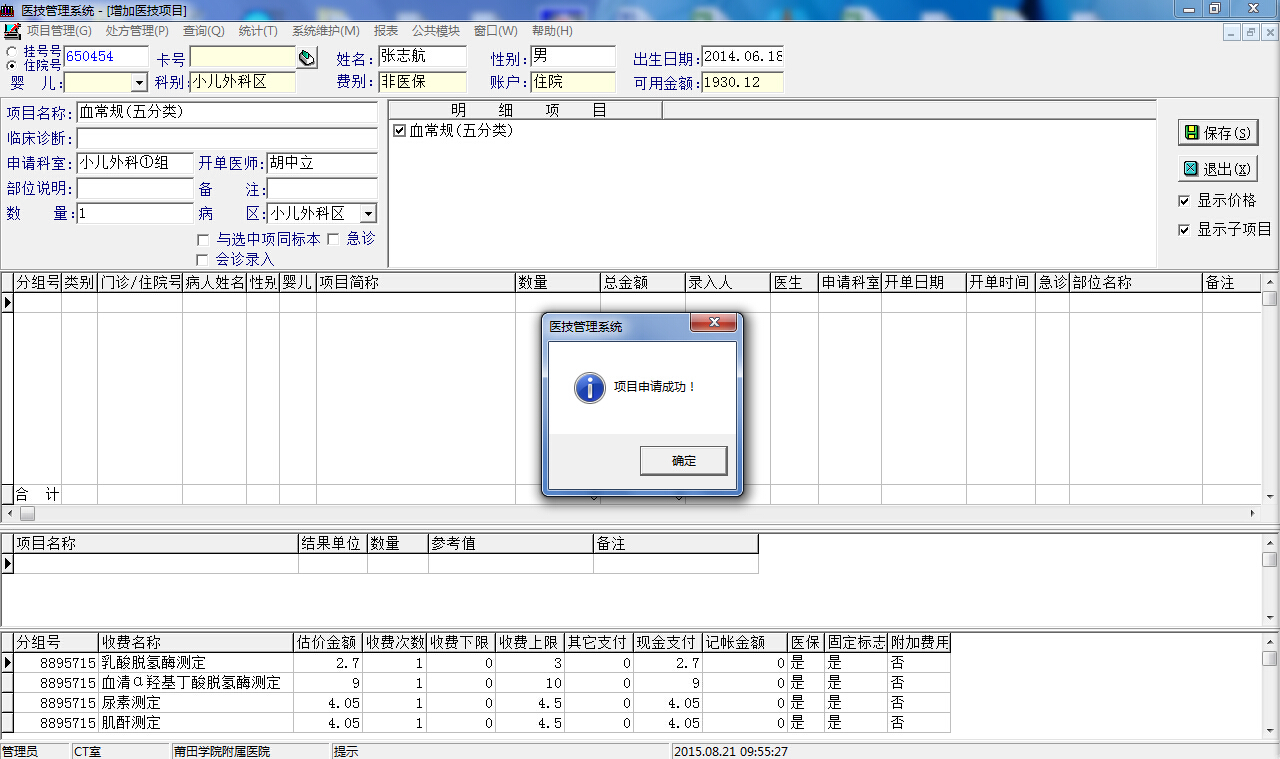1280x759 pixels.
Task: Click the 项目简称 column header
Action: 416,283
